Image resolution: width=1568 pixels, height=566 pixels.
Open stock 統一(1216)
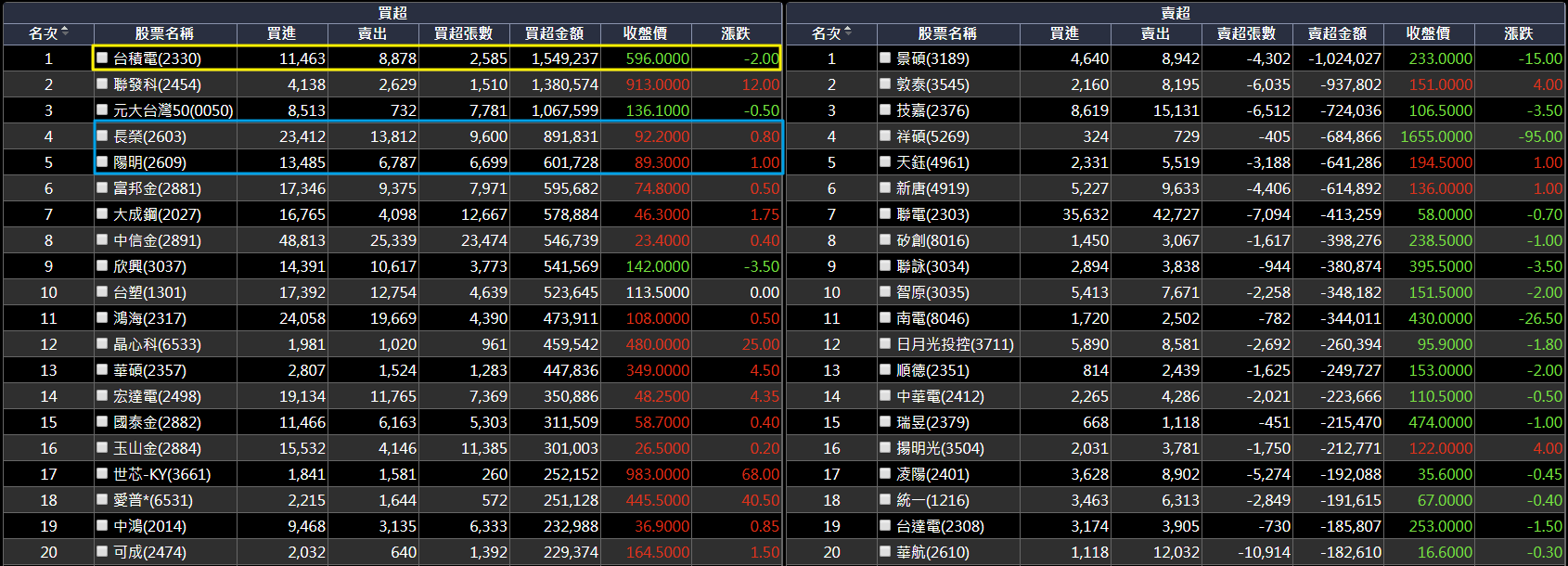point(932,500)
